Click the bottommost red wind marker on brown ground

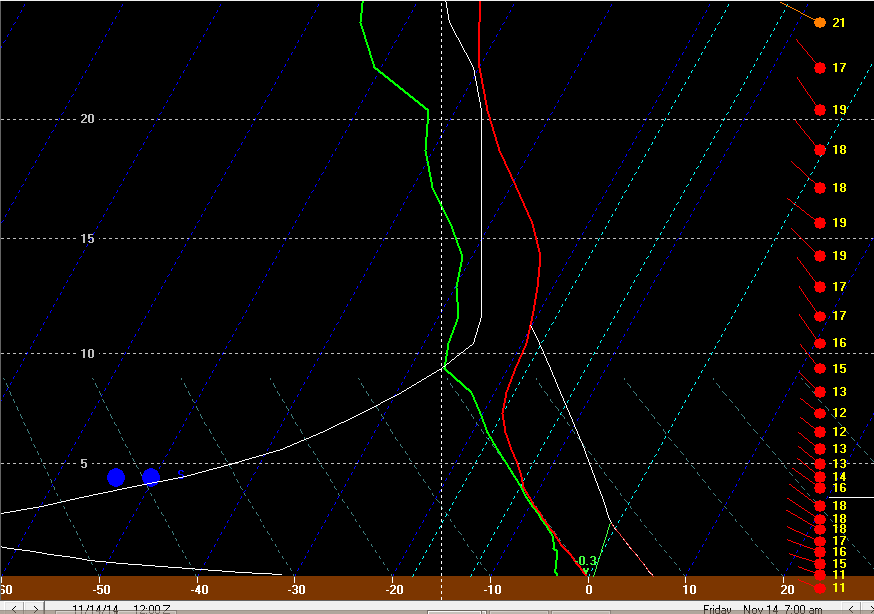coord(820,588)
